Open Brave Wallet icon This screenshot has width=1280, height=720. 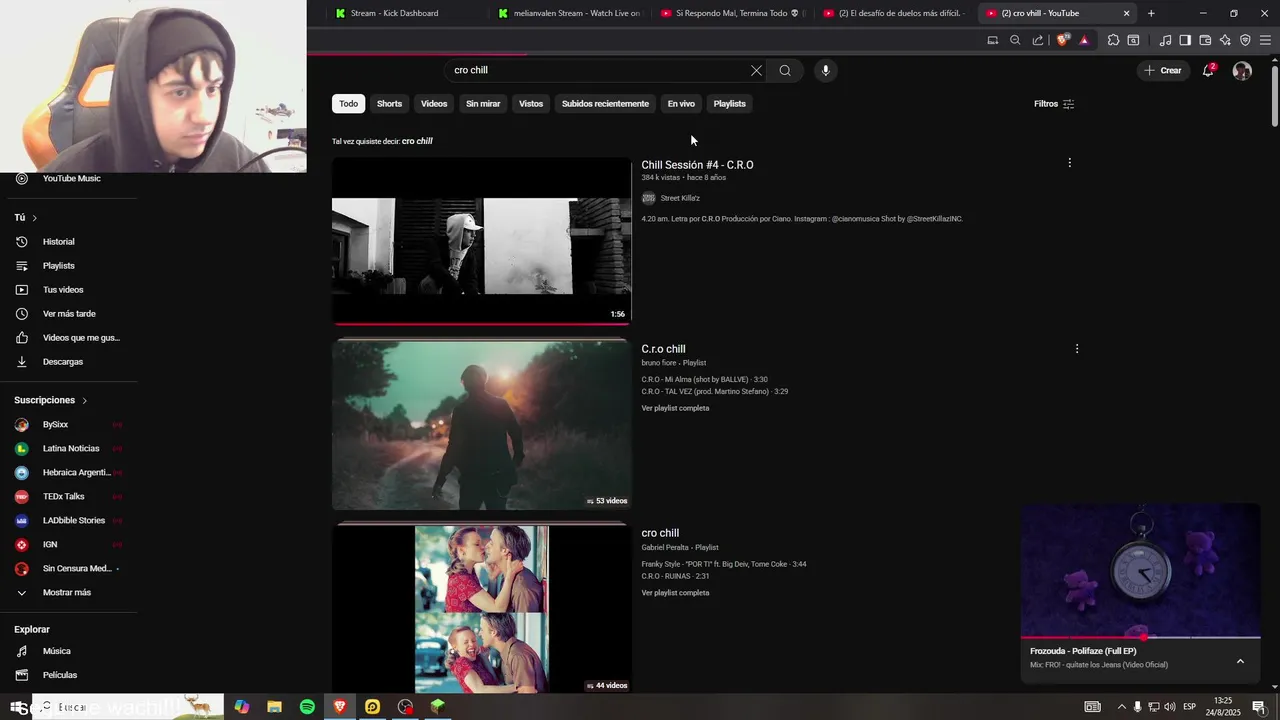click(1205, 40)
